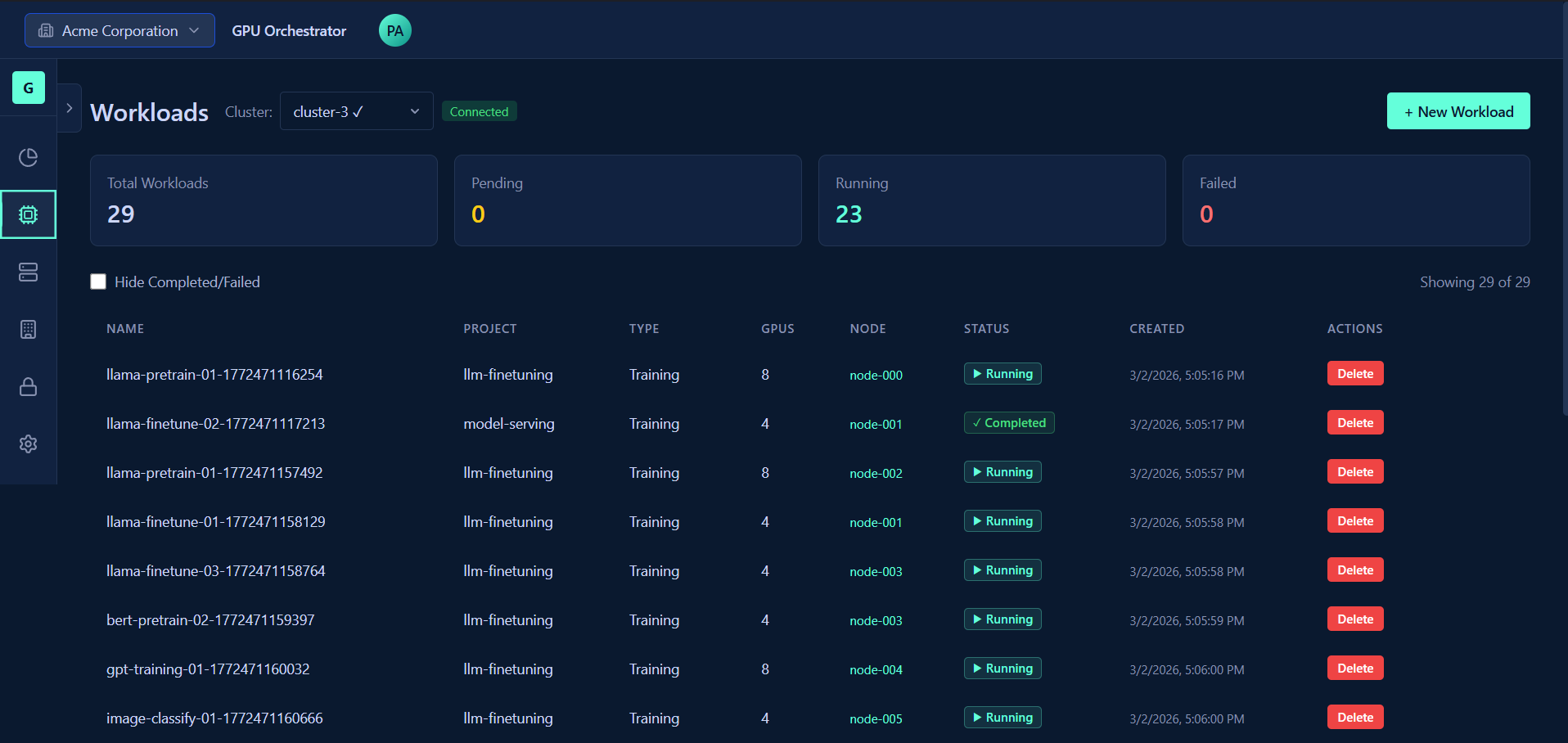Select the Workloads chip icon in sidebar

28,214
